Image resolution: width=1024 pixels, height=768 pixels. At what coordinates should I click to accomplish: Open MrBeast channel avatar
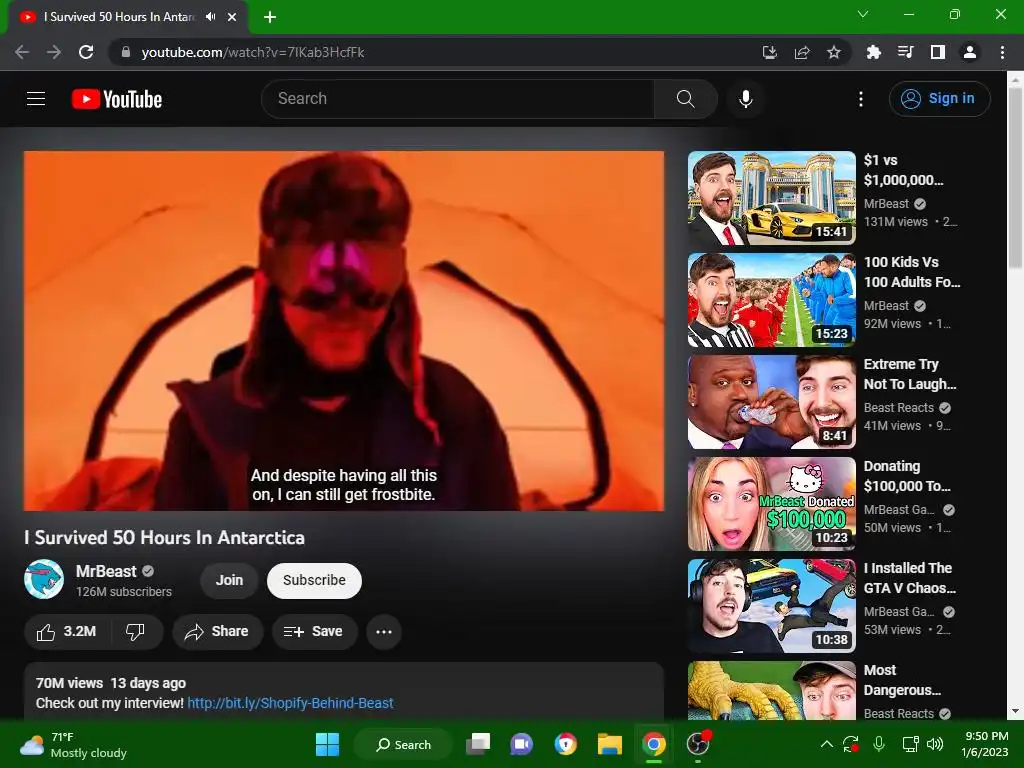(44, 579)
